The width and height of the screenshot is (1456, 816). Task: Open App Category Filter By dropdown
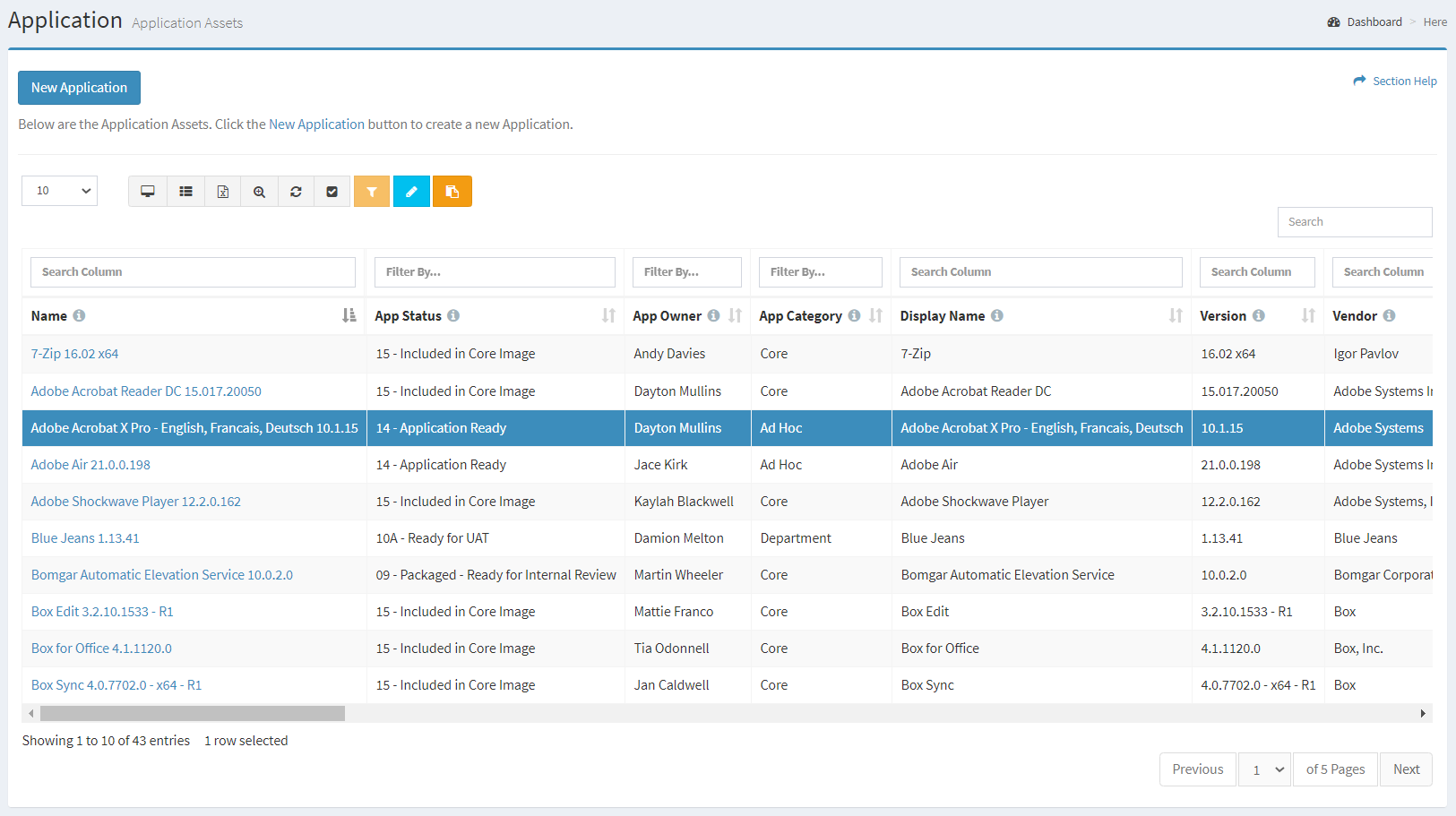[821, 272]
